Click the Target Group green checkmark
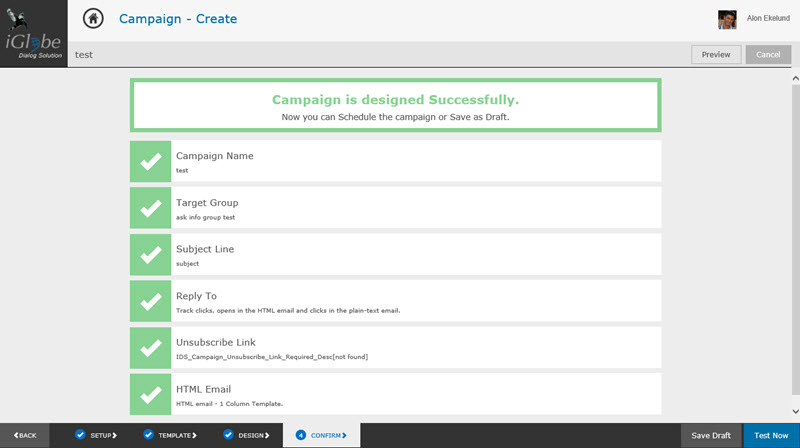Screen dimensions: 800x448 (x=151, y=208)
